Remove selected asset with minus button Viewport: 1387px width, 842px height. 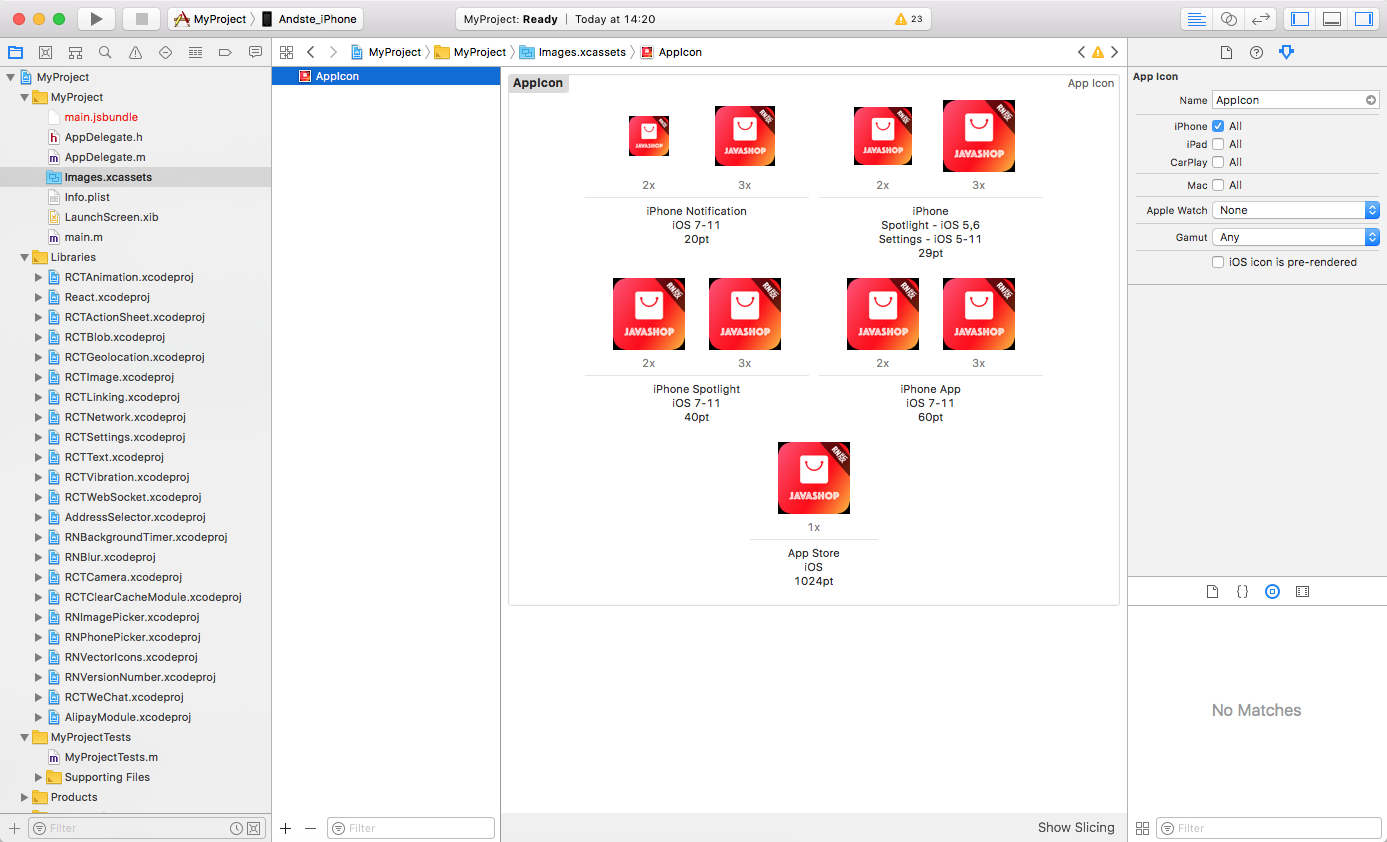click(x=310, y=828)
